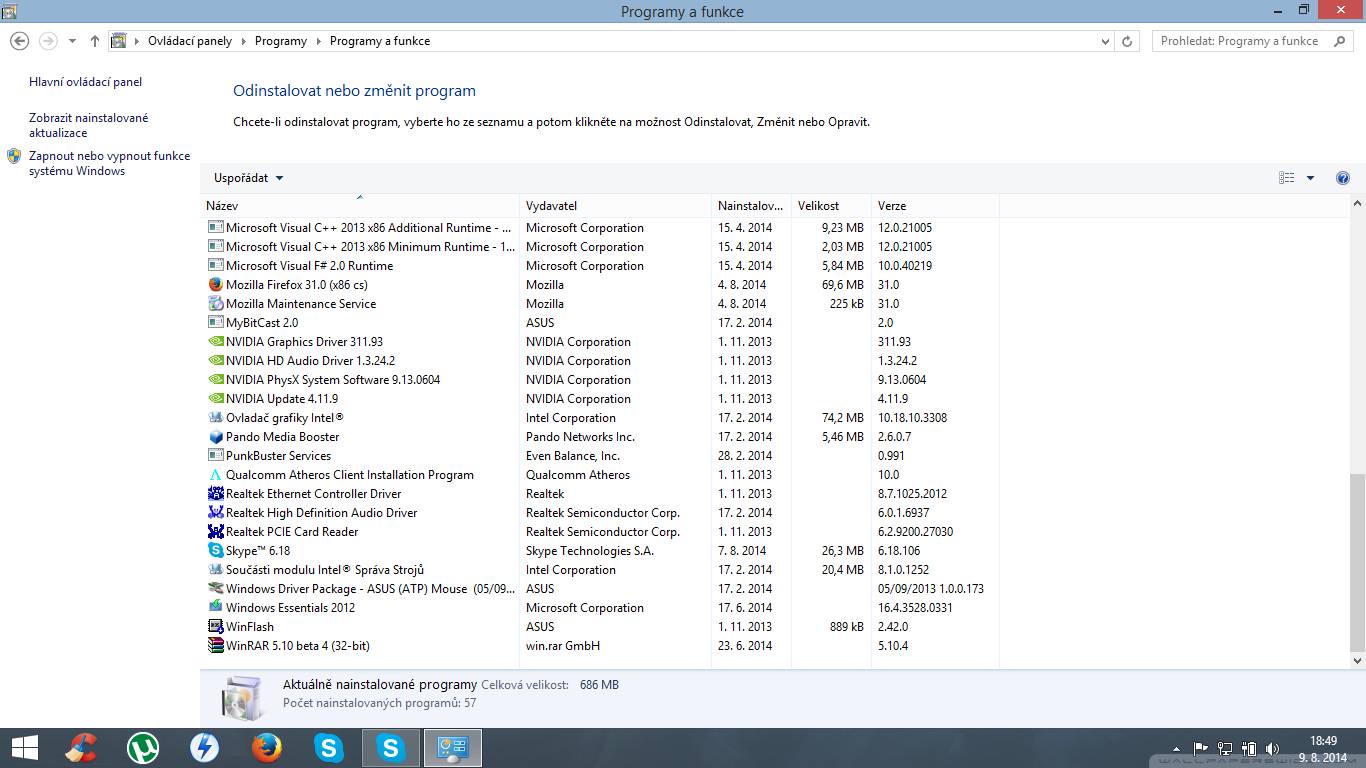Open Hlavní ovládací panel link
1366x768 pixels.
pos(86,82)
